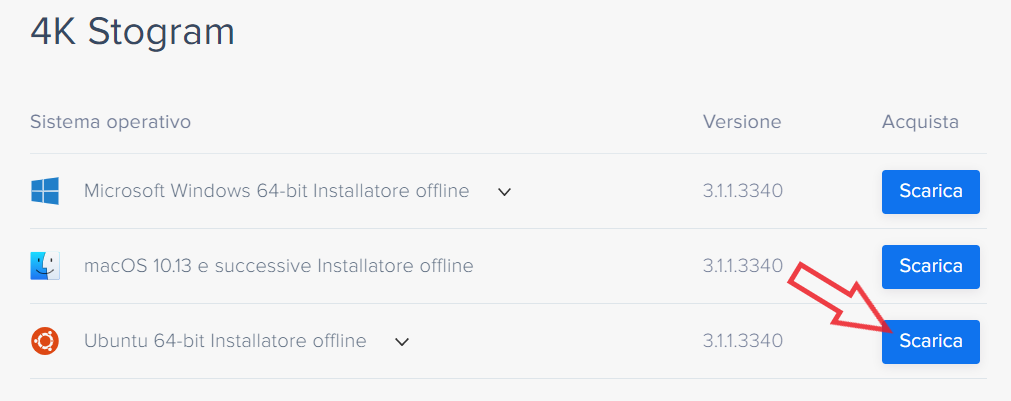This screenshot has height=401, width=1011.
Task: Click the Acquista column header
Action: pyautogui.click(x=920, y=122)
